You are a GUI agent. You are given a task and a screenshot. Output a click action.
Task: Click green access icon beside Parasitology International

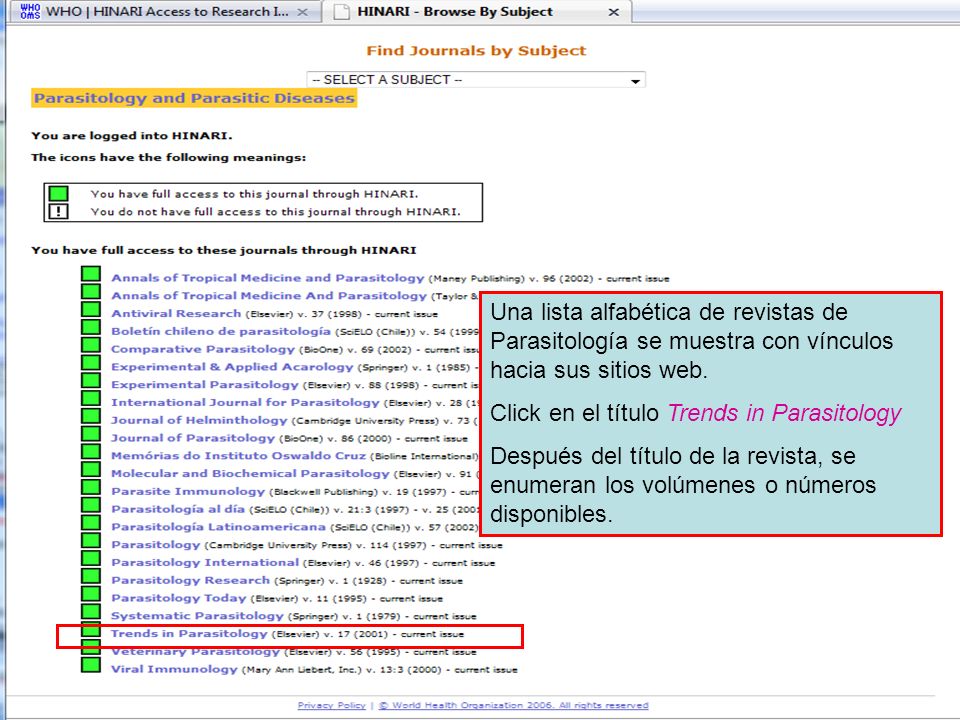pyautogui.click(x=91, y=558)
